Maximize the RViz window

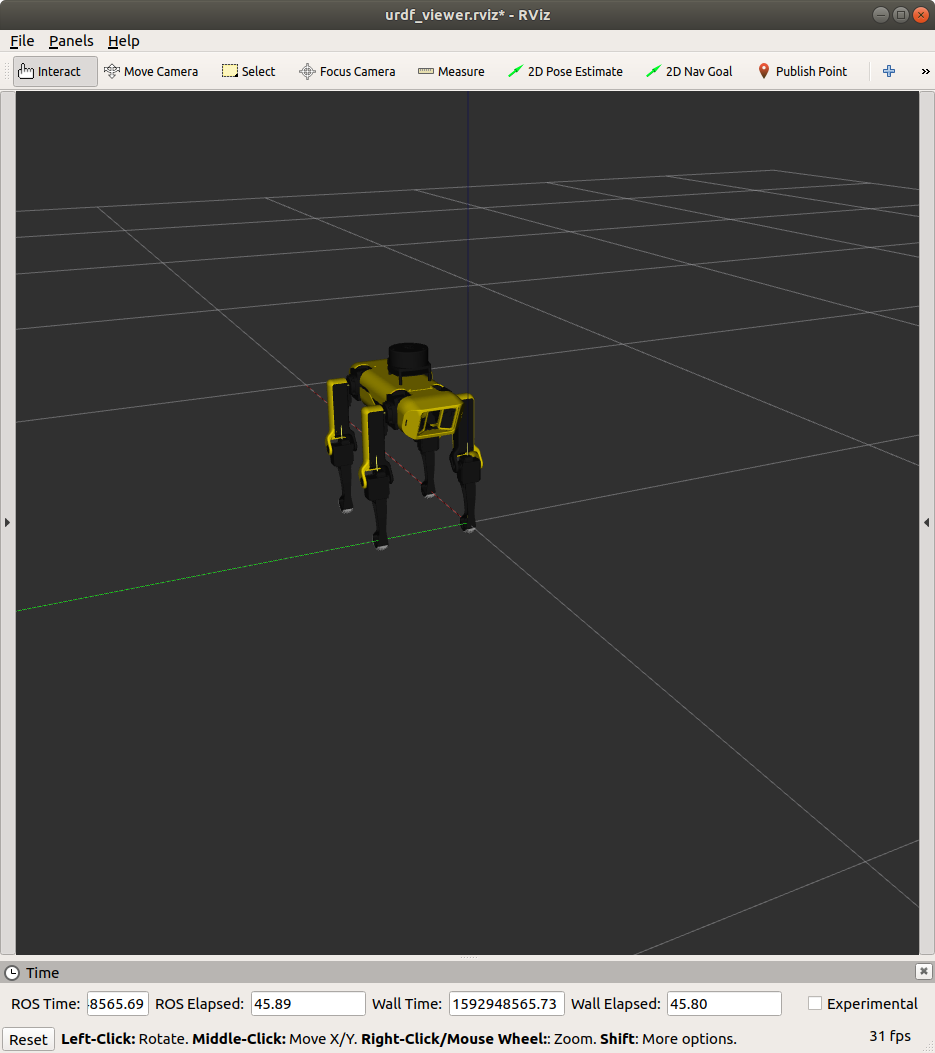pyautogui.click(x=901, y=15)
